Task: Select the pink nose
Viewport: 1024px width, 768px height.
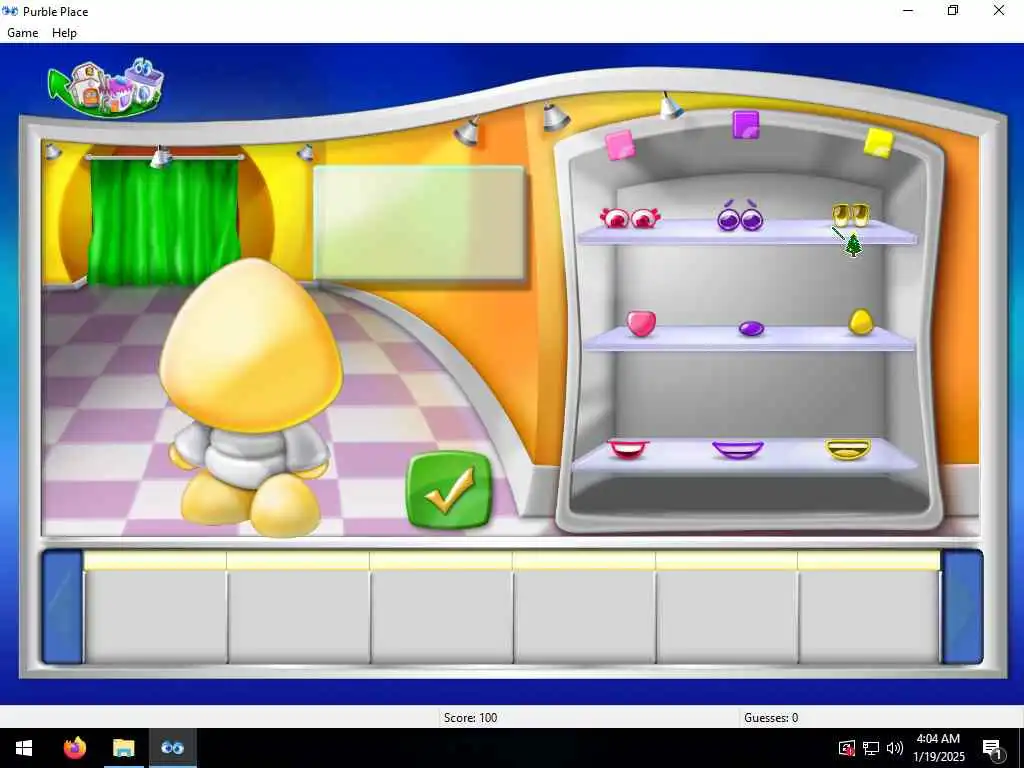Action: point(641,323)
